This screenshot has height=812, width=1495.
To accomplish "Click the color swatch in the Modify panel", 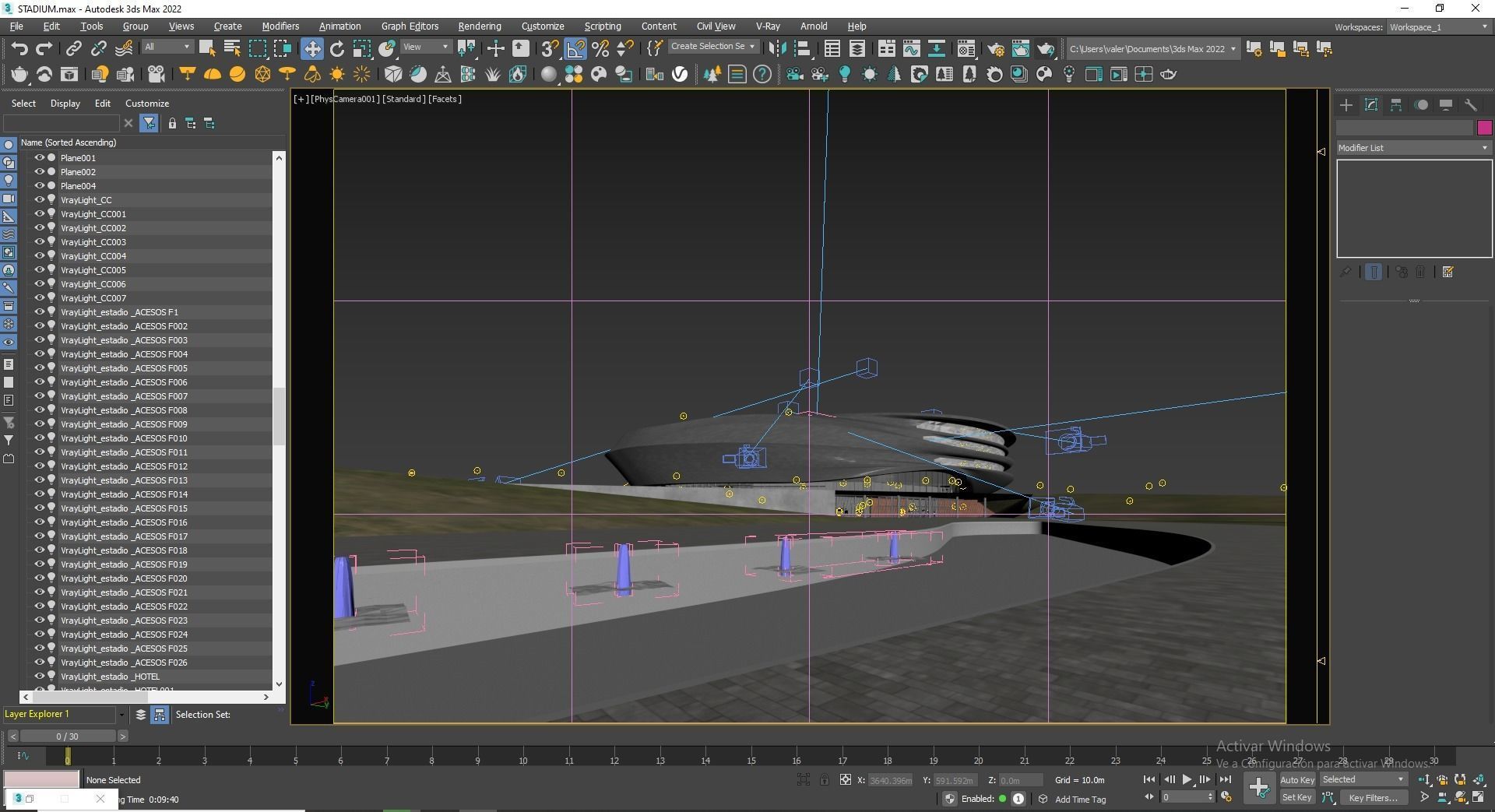I will pyautogui.click(x=1486, y=127).
